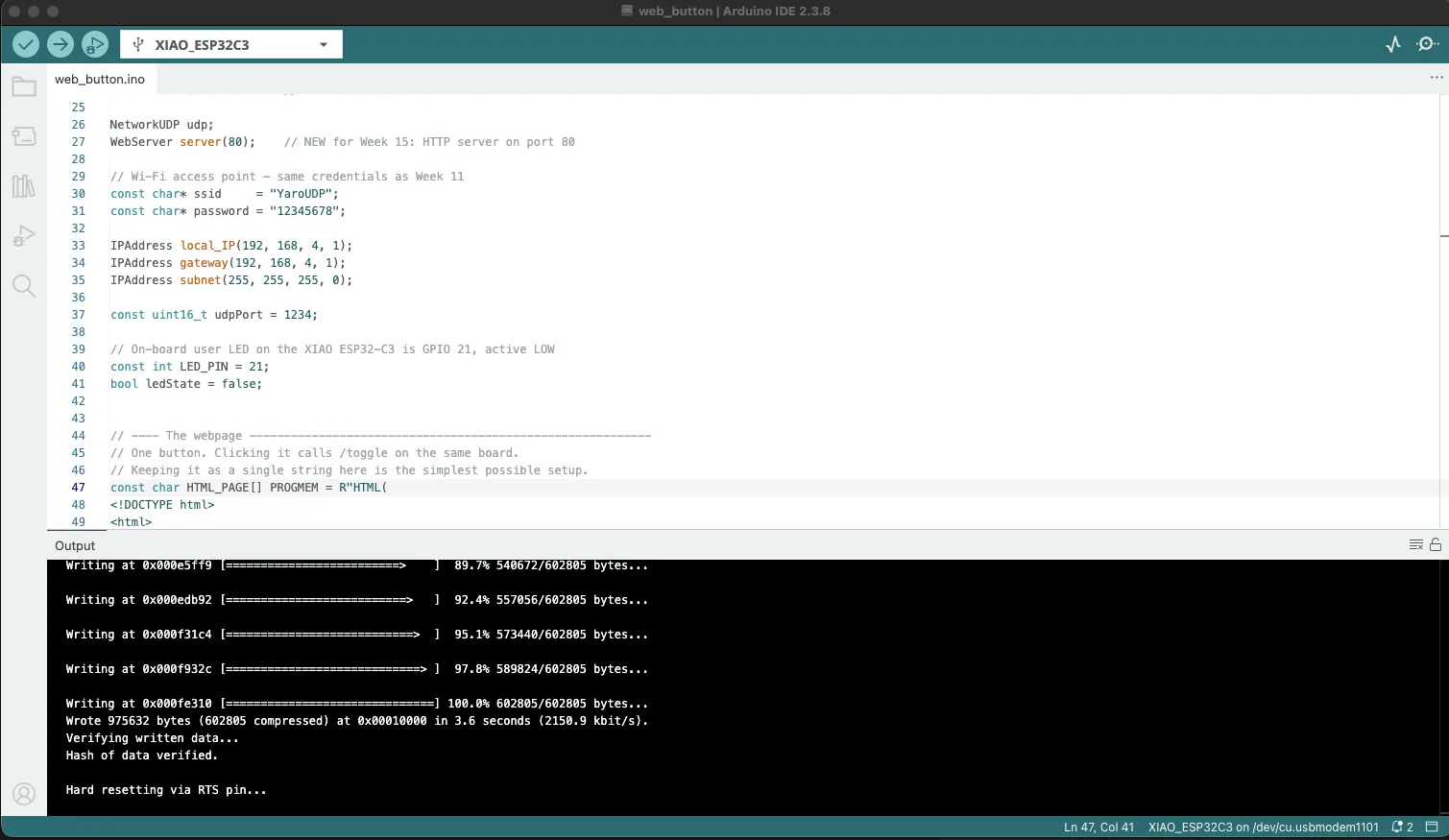The width and height of the screenshot is (1449, 840).
Task: Click the 'Hard resetting via RTS pin...' output
Action: [x=166, y=790]
